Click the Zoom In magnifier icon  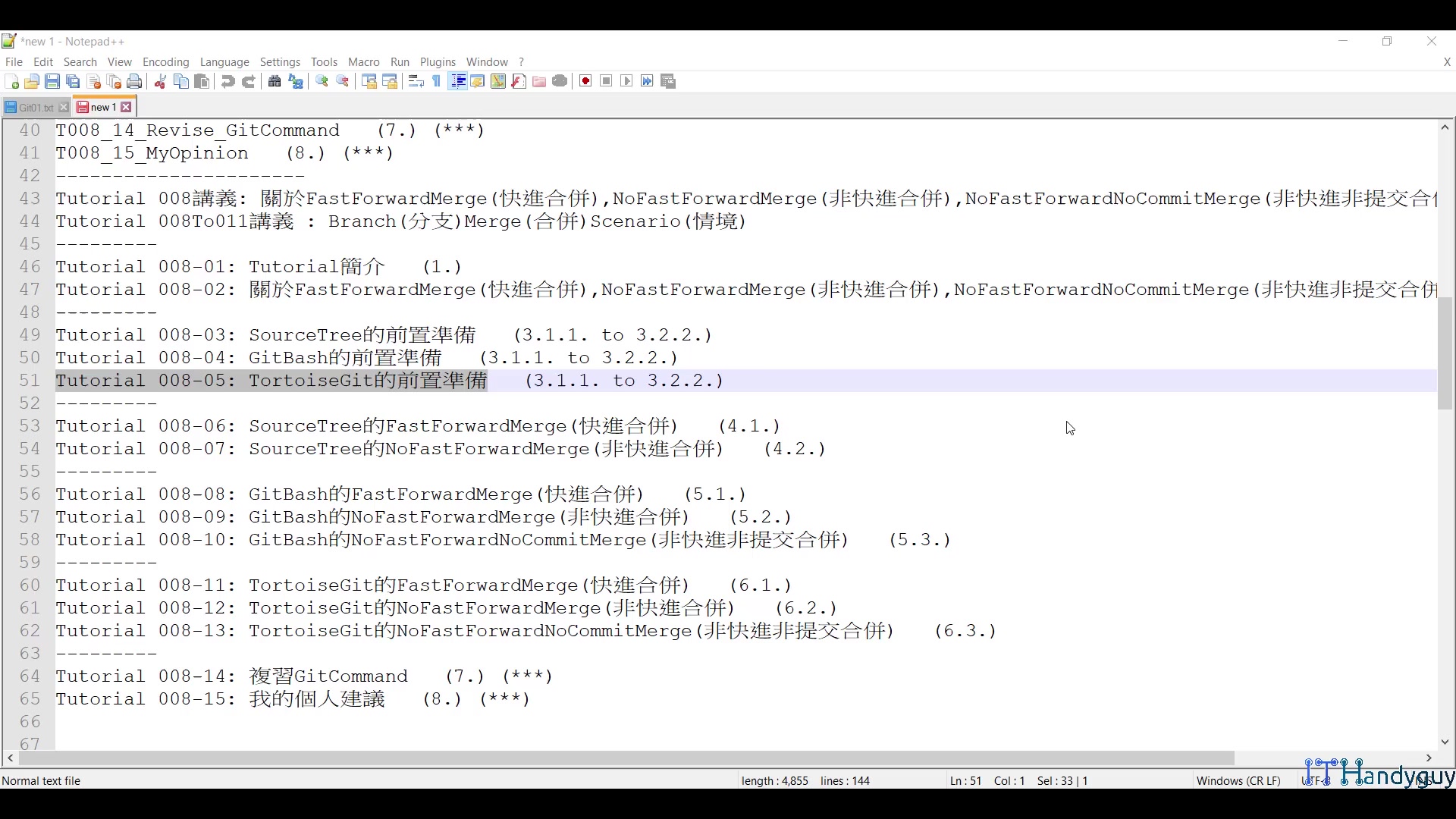pyautogui.click(x=322, y=82)
